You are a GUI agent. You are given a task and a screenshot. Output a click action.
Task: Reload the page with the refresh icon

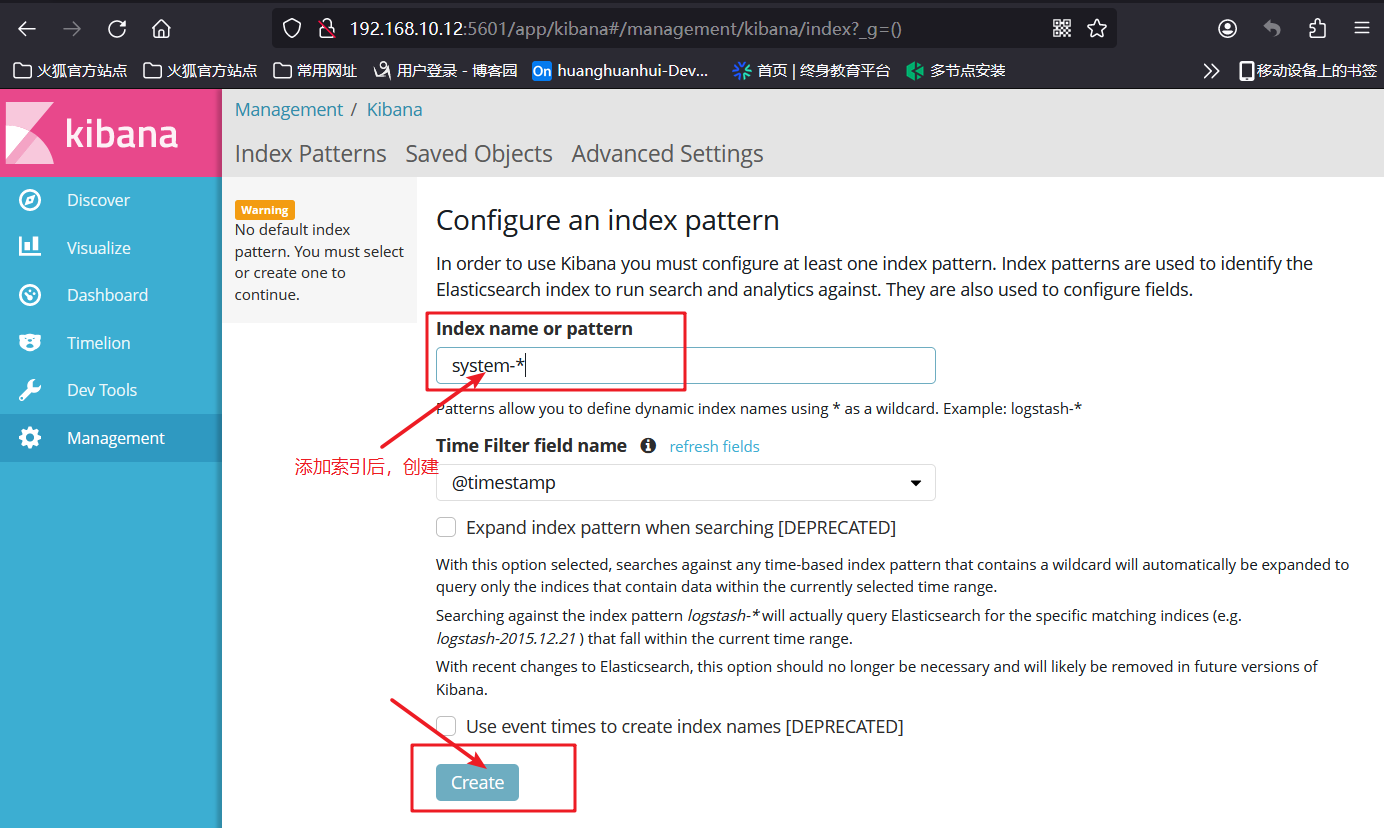pyautogui.click(x=117, y=29)
